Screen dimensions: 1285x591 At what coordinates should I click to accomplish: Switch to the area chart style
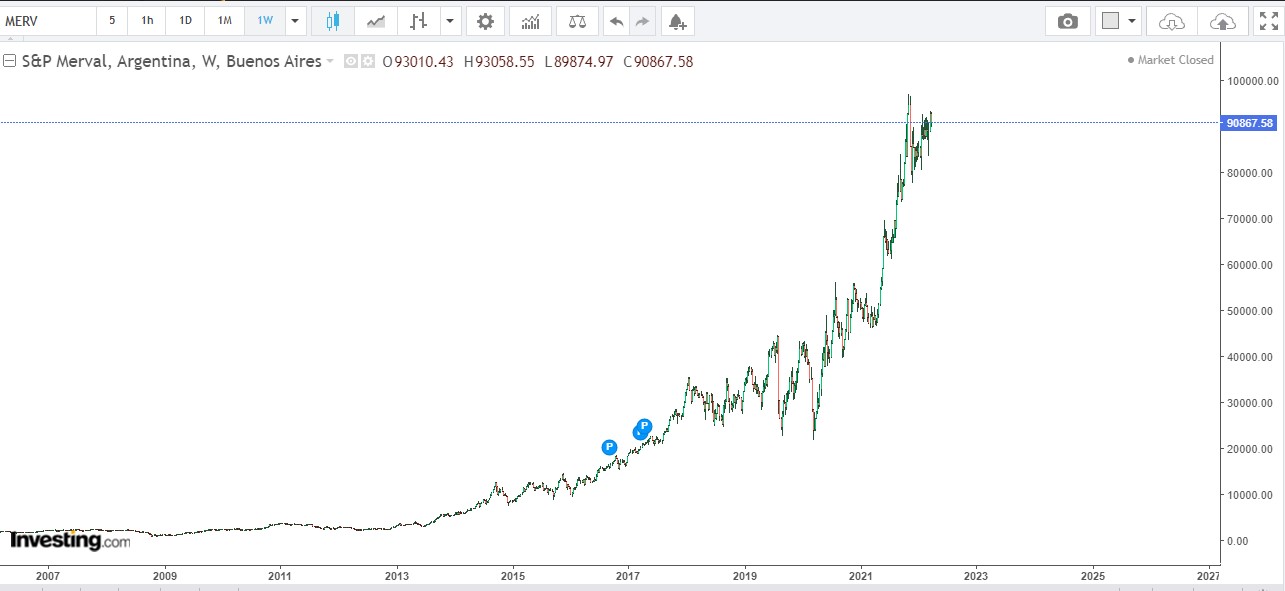(x=376, y=20)
